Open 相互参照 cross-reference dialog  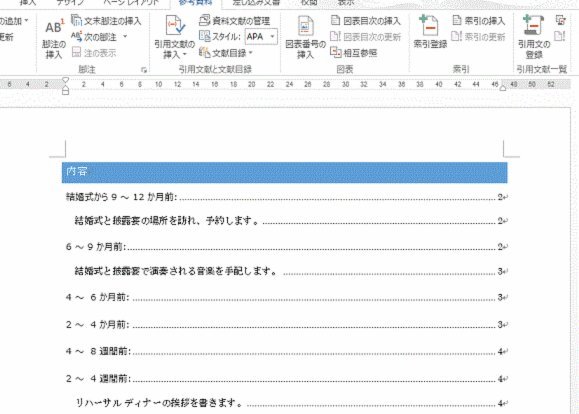(x=354, y=53)
